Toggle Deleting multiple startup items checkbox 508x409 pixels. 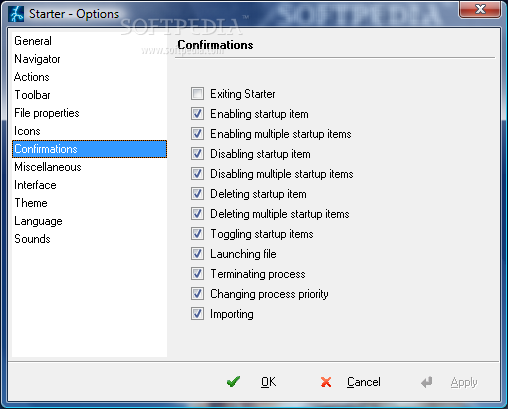(x=197, y=214)
